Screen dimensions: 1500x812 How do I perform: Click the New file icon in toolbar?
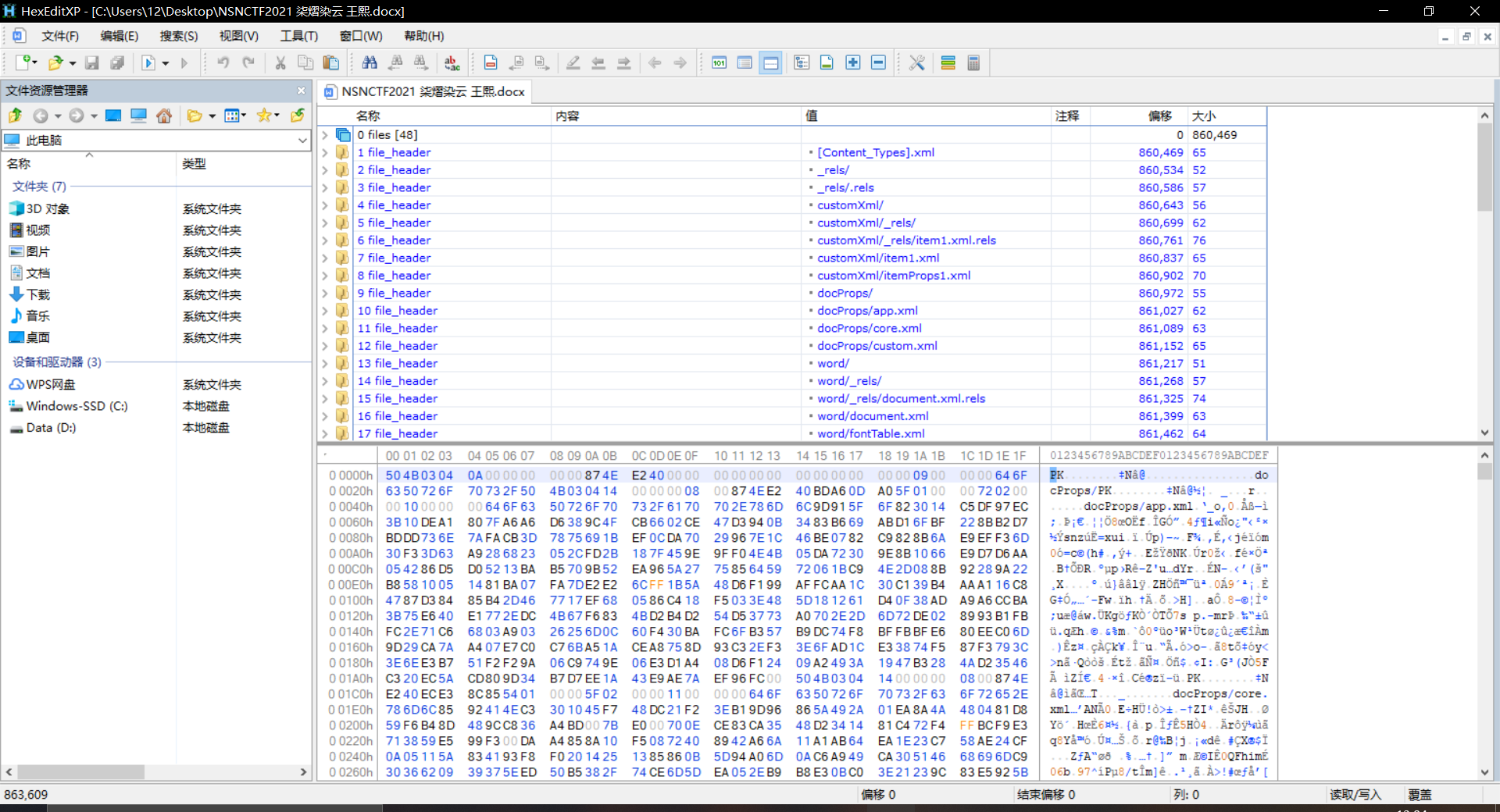coord(23,62)
